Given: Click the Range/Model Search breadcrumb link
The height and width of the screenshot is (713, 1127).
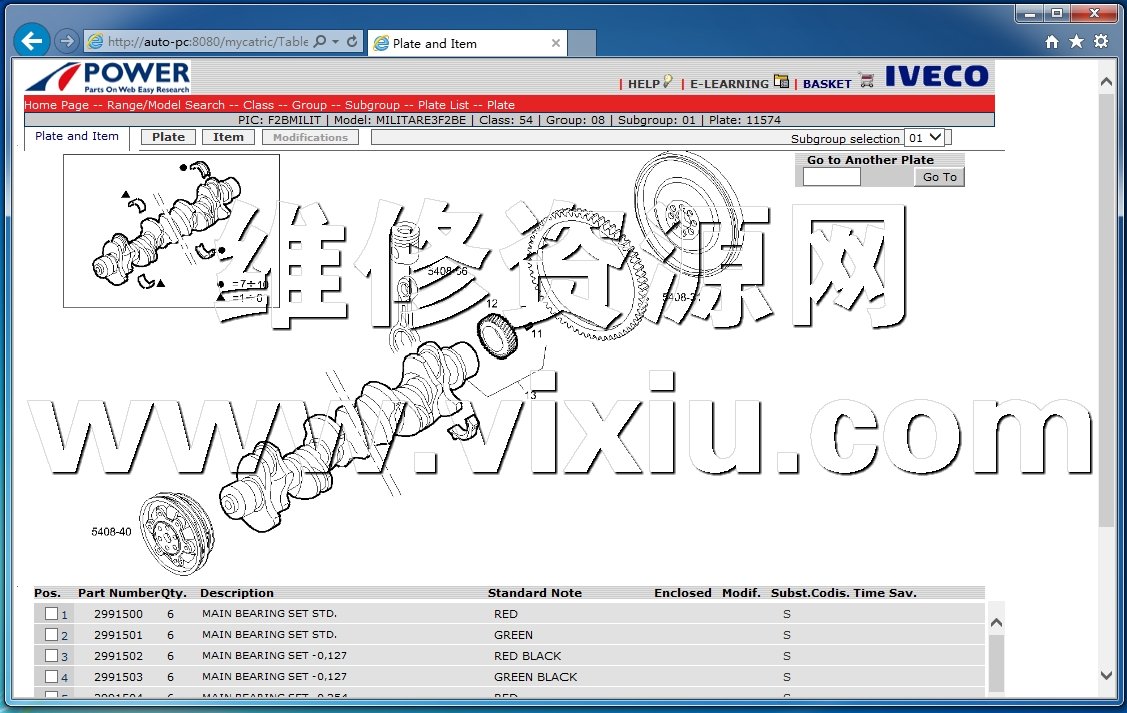Looking at the screenshot, I should point(165,105).
